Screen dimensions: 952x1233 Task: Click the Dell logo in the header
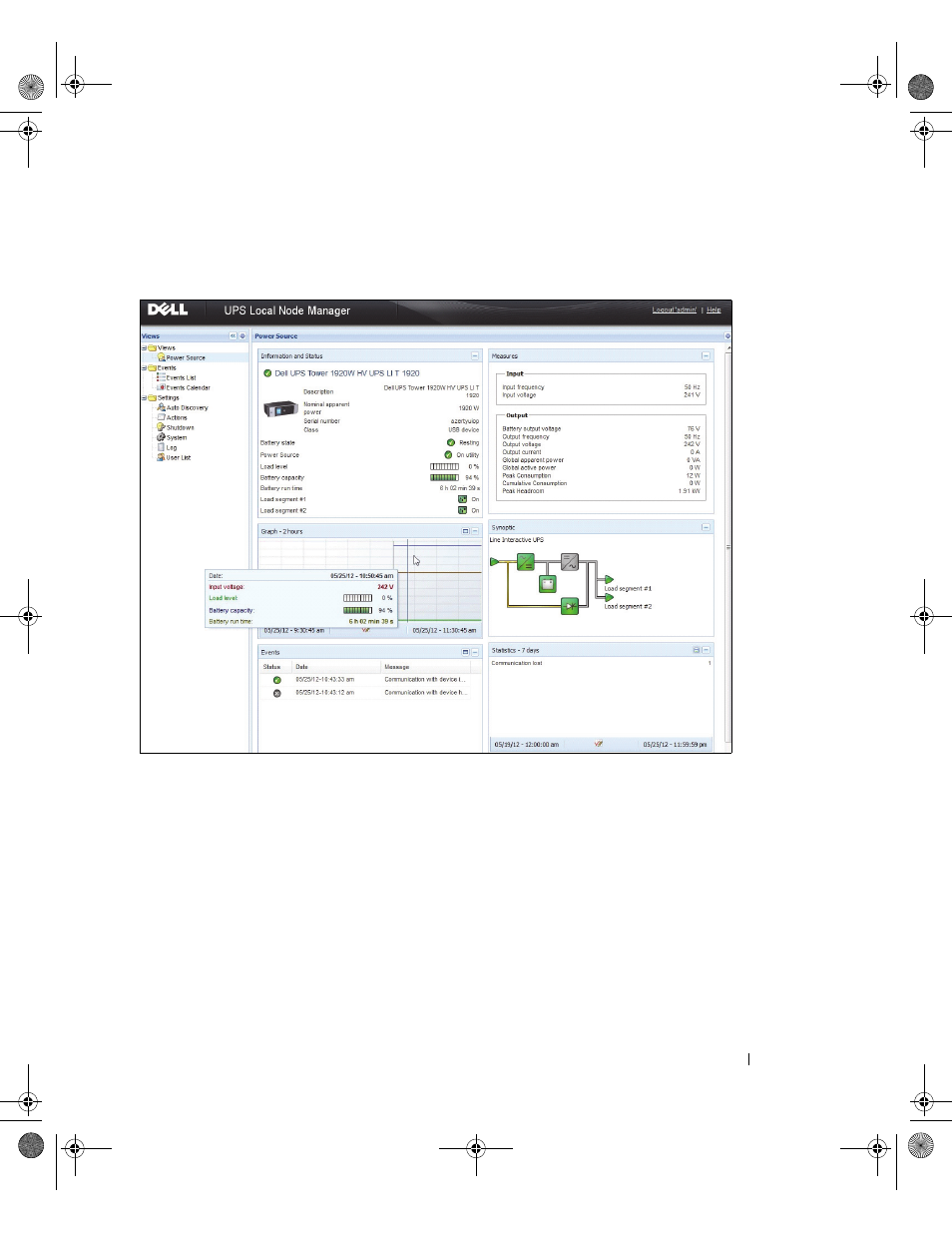[x=168, y=309]
